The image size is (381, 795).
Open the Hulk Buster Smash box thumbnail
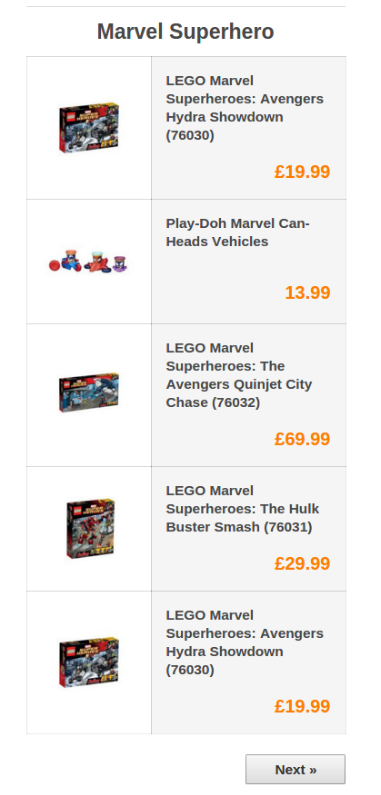pos(90,528)
